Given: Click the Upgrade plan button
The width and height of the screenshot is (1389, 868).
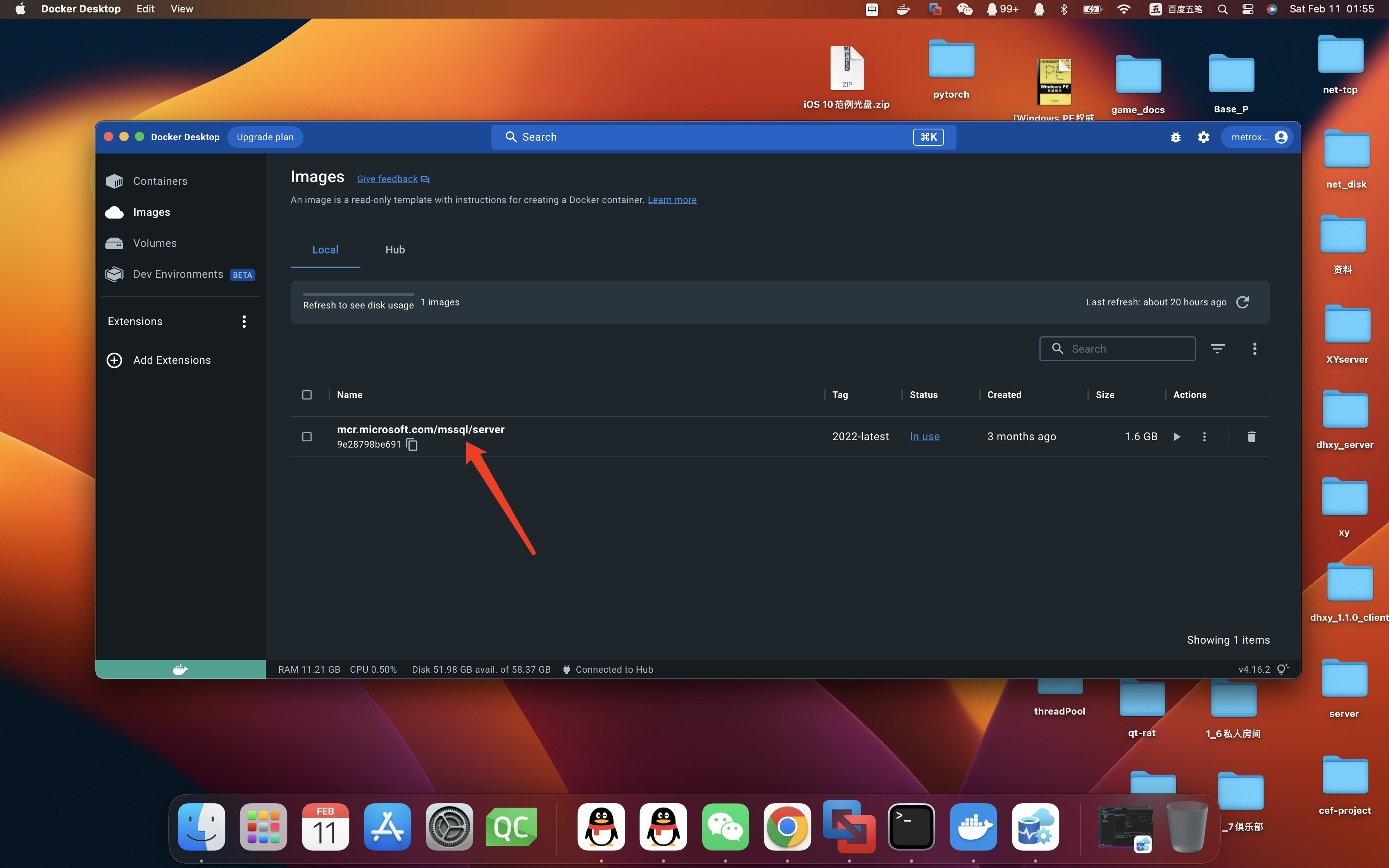Looking at the screenshot, I should (x=265, y=137).
